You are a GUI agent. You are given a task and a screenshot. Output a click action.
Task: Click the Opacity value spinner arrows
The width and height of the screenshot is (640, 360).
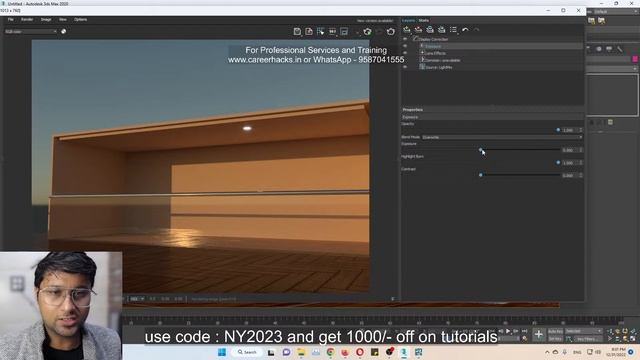pyautogui.click(x=581, y=130)
